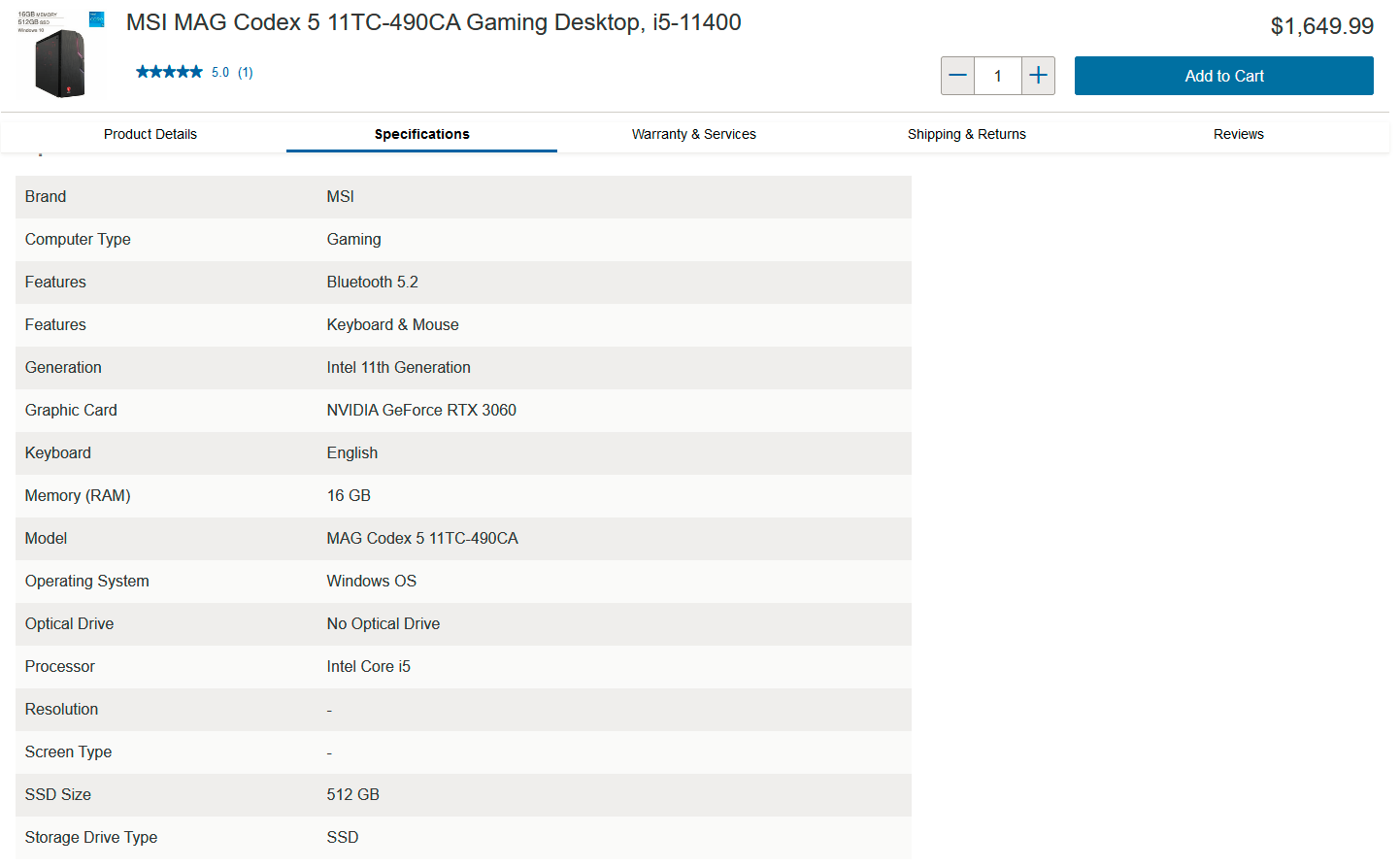
Task: Open the Product Details tab
Action: point(150,134)
